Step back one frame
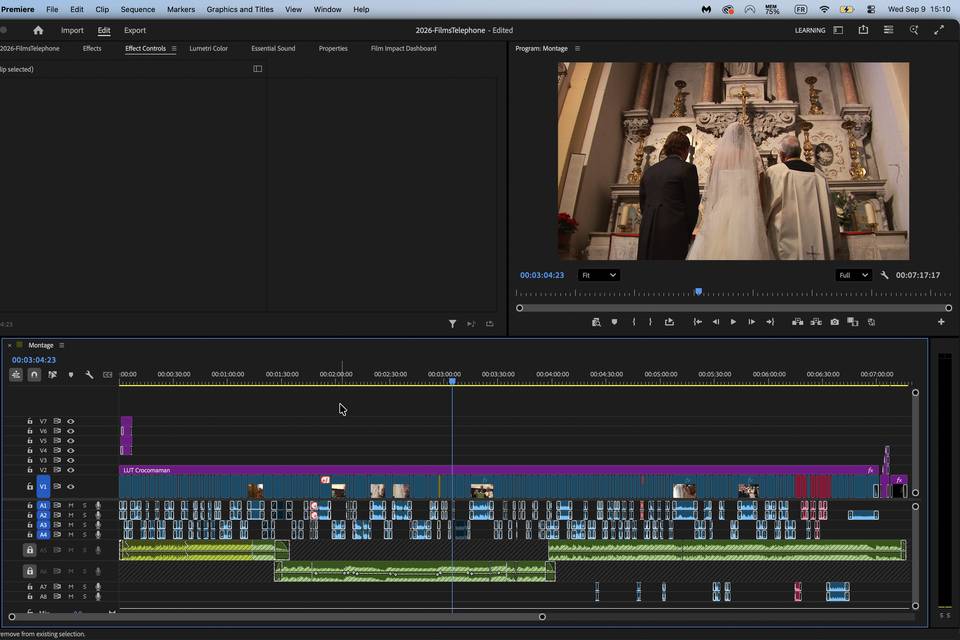Image resolution: width=960 pixels, height=640 pixels. (716, 322)
